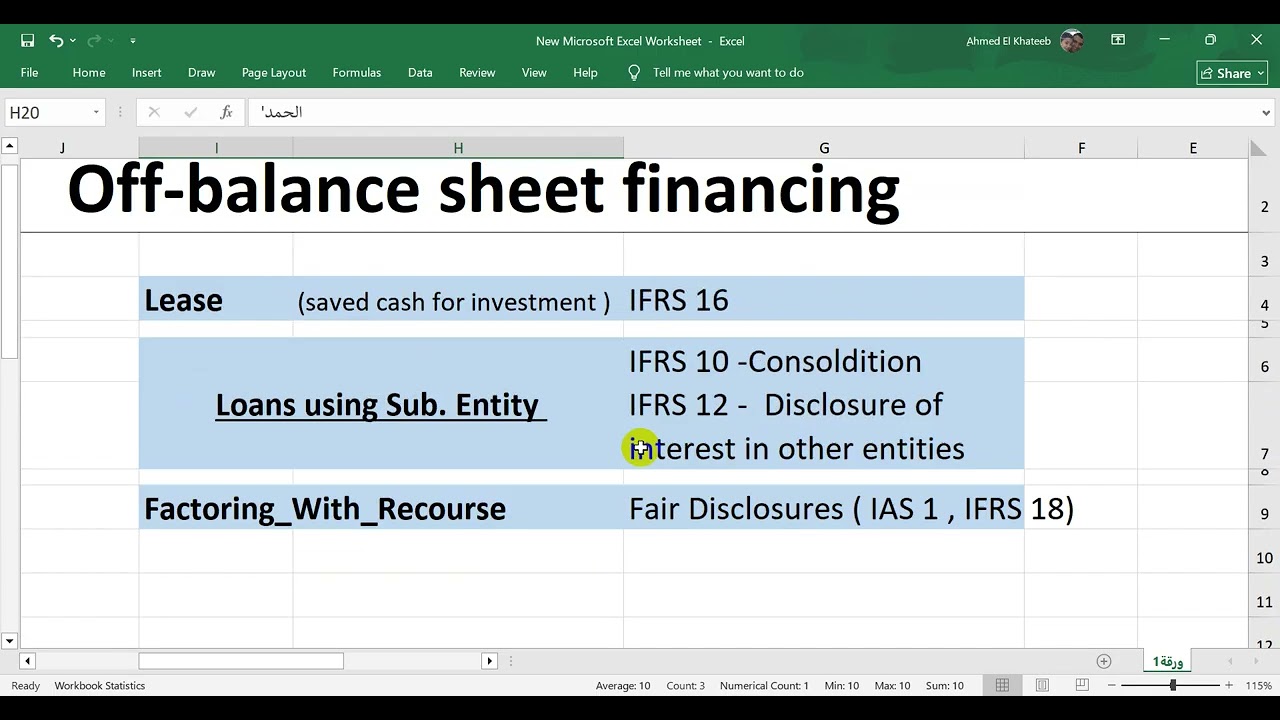Open the Undo history dropdown arrow
Screen dimensions: 1280x720
click(72, 41)
